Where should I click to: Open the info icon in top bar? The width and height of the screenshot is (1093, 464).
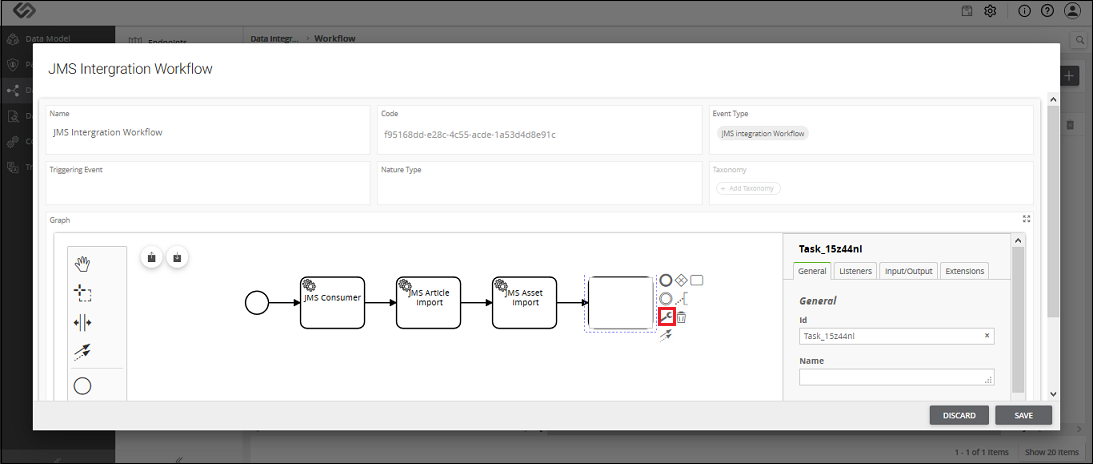(1024, 10)
